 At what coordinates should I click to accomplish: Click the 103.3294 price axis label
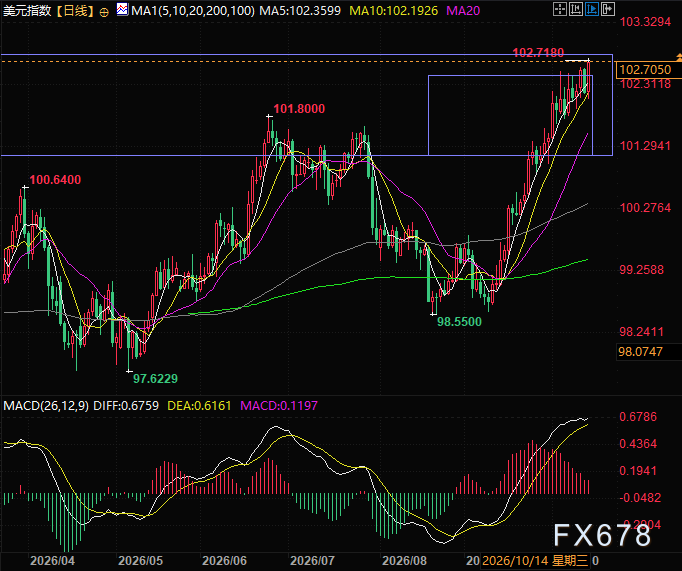click(645, 22)
